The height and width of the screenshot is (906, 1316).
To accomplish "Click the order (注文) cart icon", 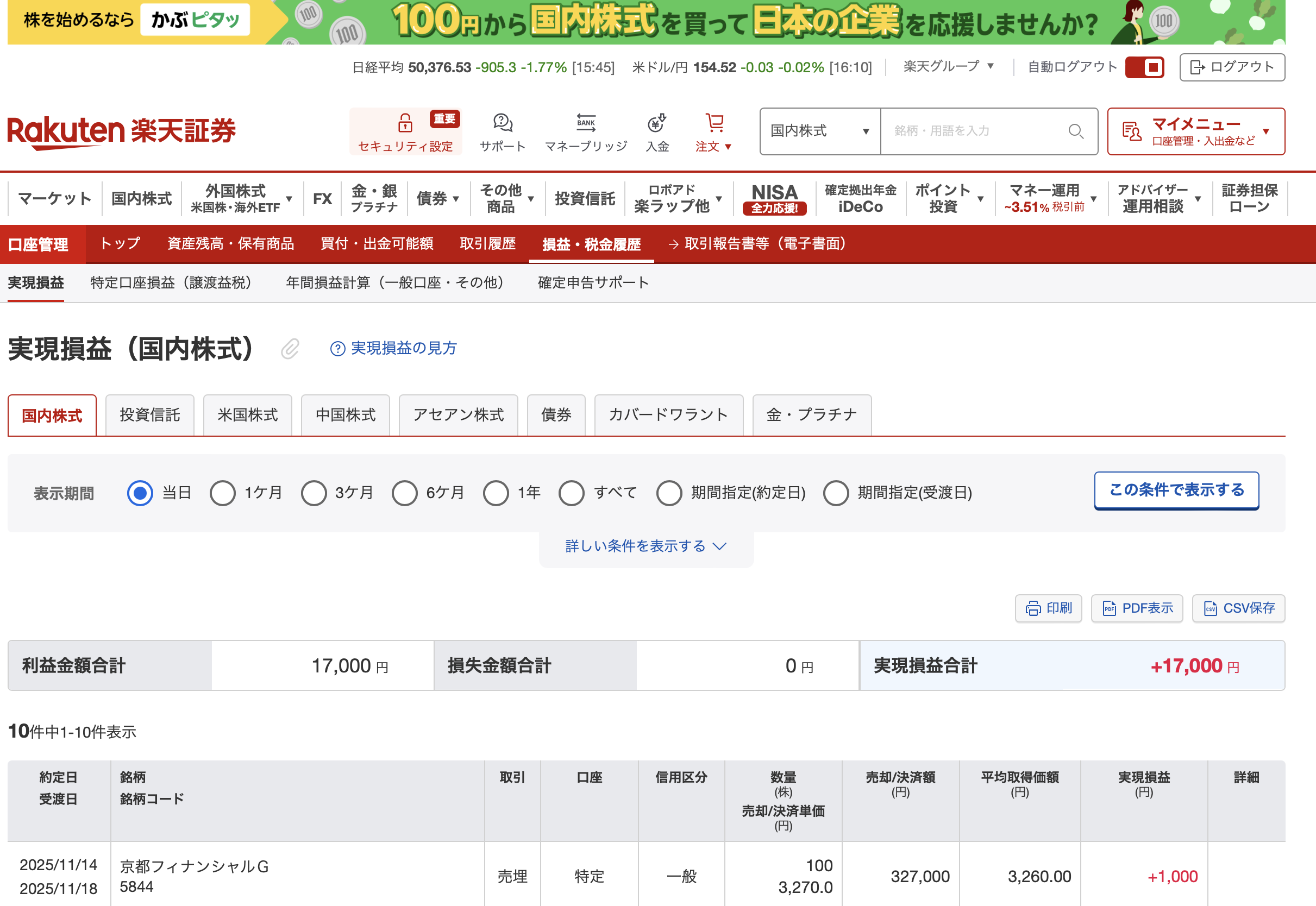I will [x=714, y=123].
